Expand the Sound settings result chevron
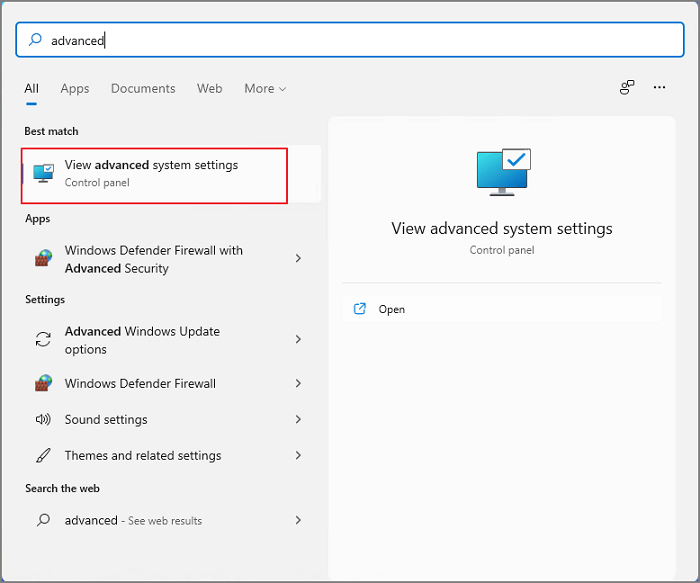700x583 pixels. click(x=298, y=420)
